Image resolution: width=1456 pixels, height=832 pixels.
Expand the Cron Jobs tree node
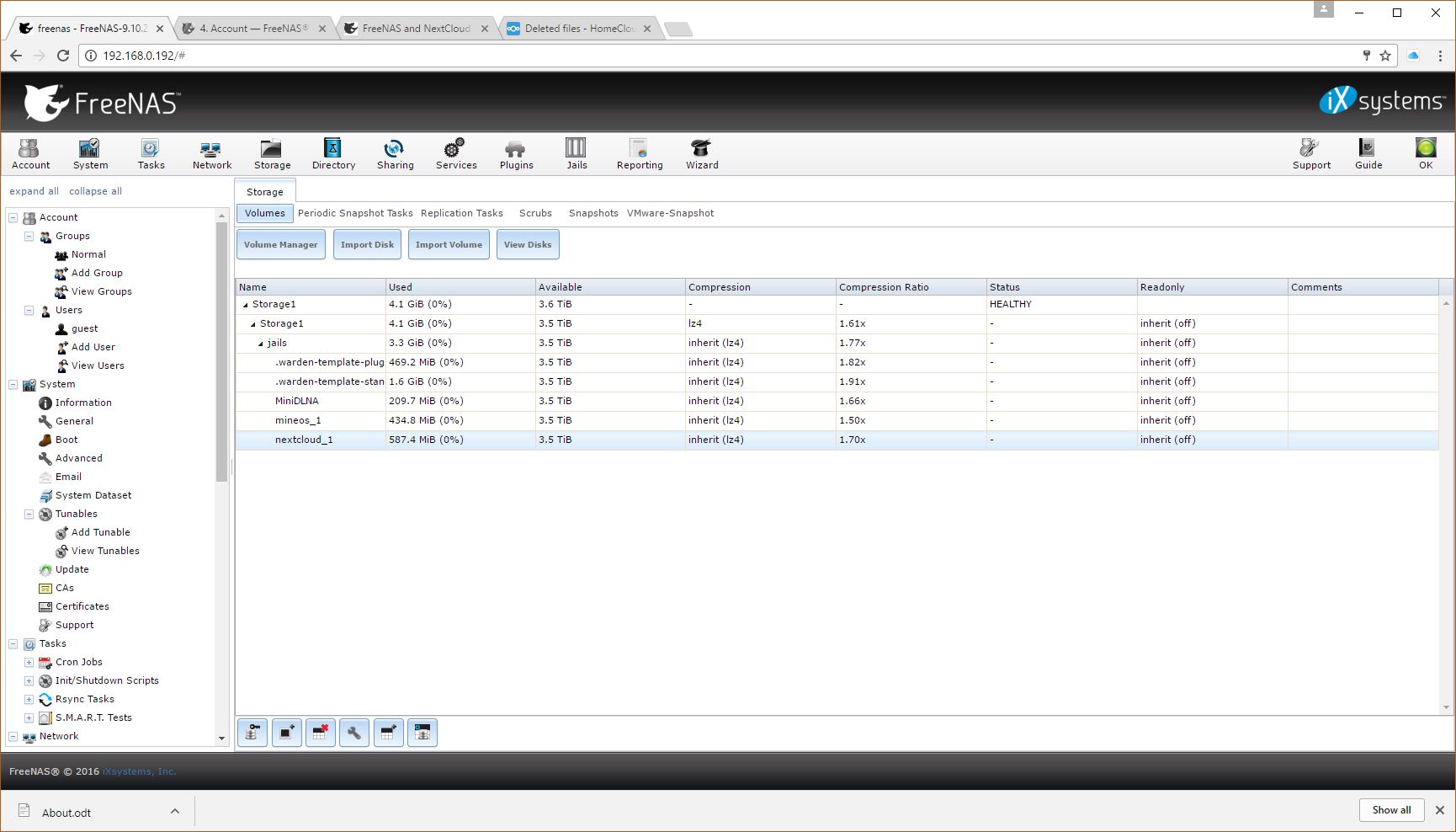pos(29,662)
